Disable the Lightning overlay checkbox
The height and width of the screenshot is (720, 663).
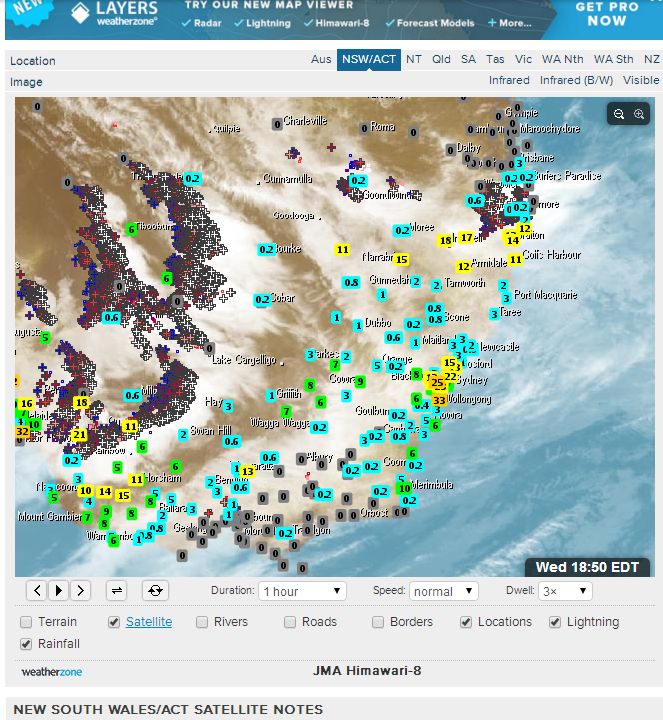point(555,622)
